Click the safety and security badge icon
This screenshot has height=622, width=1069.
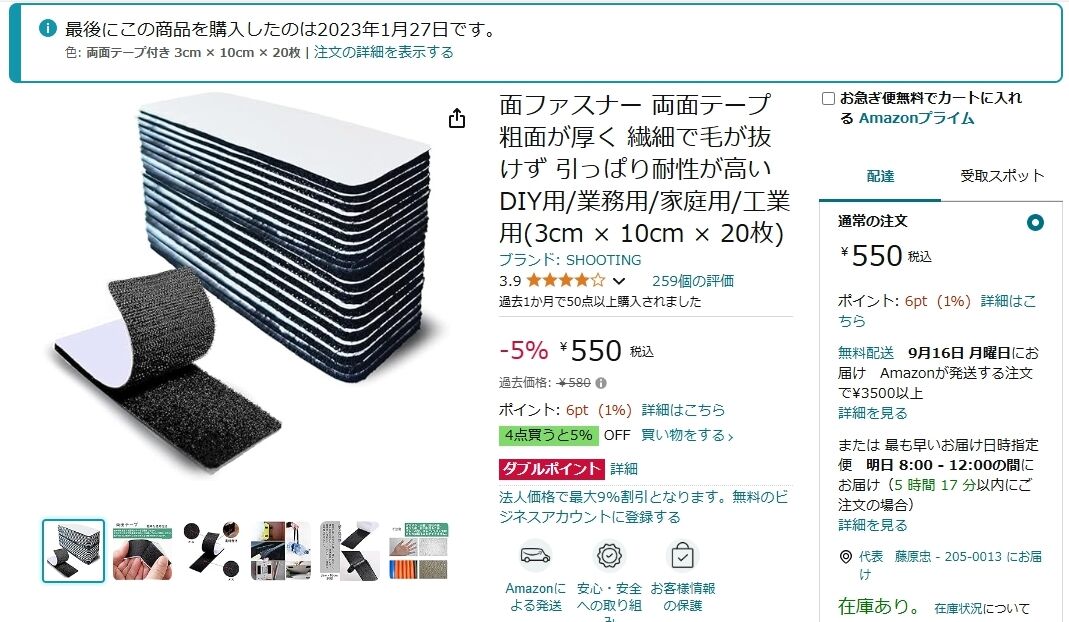(609, 555)
